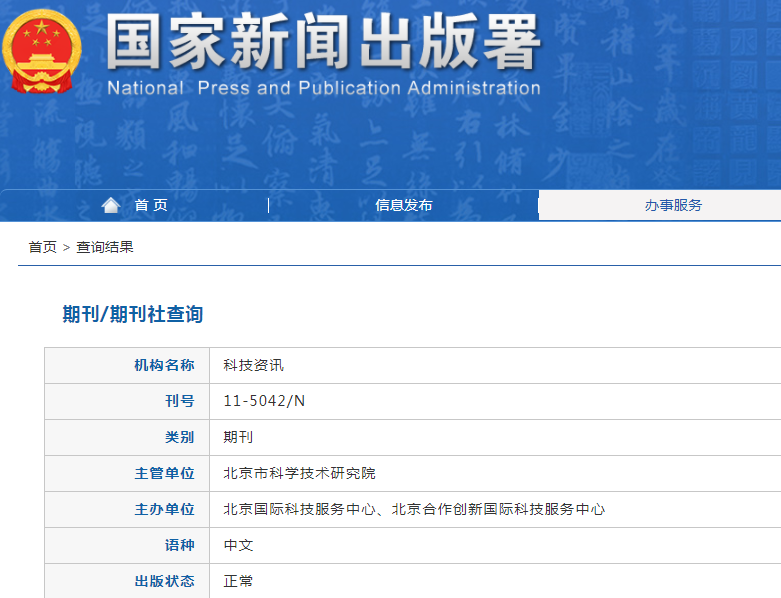Click the 北京市科学技术研究院 value cell
Image resolution: width=781 pixels, height=598 pixels.
pyautogui.click(x=300, y=473)
